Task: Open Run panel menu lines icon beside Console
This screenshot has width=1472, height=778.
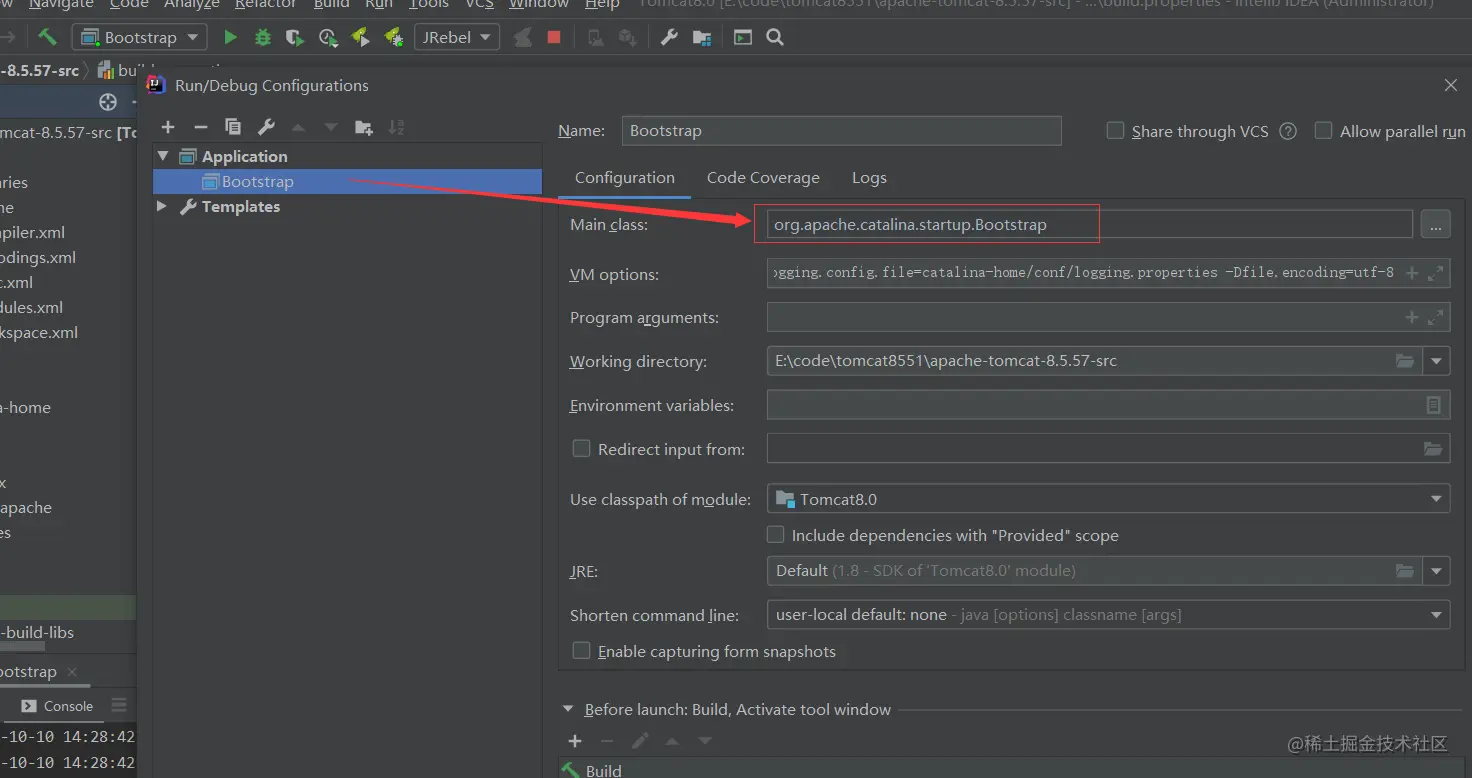Action: click(119, 705)
